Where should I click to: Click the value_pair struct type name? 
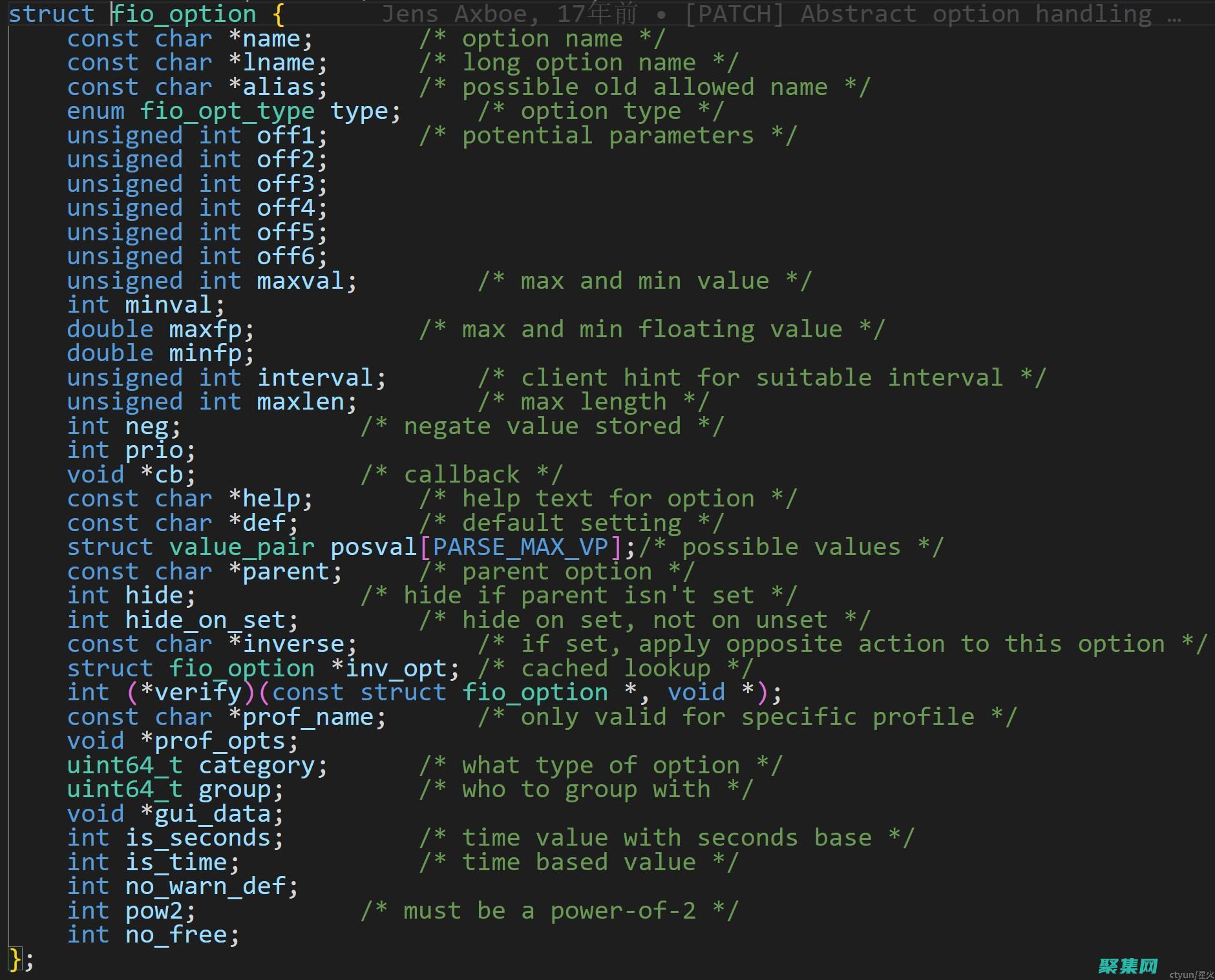[x=242, y=548]
